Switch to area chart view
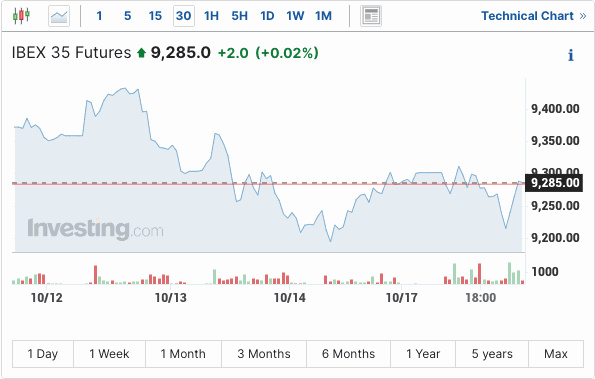Viewport: 595px width, 379px height. [x=59, y=16]
